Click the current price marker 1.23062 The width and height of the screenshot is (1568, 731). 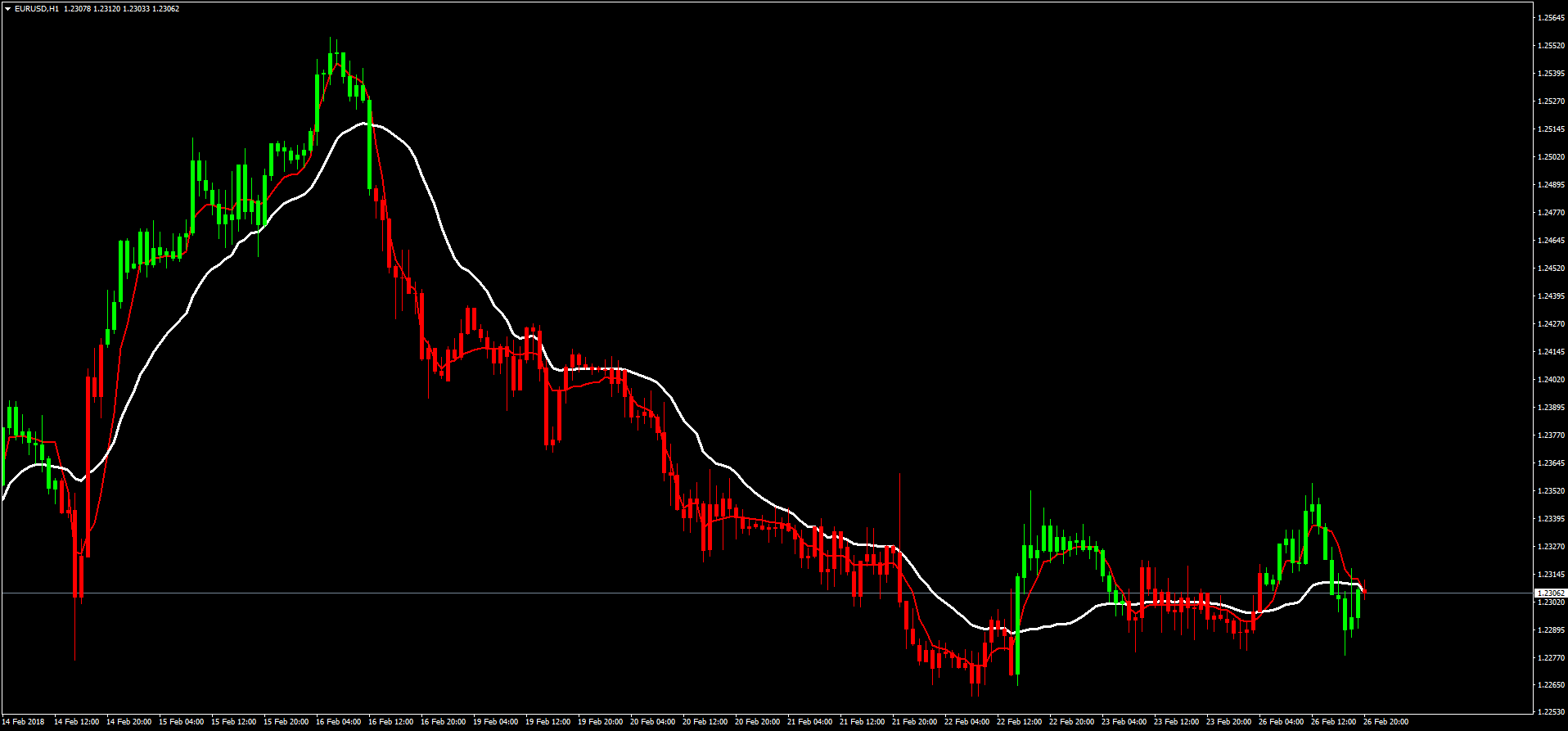pos(1551,593)
